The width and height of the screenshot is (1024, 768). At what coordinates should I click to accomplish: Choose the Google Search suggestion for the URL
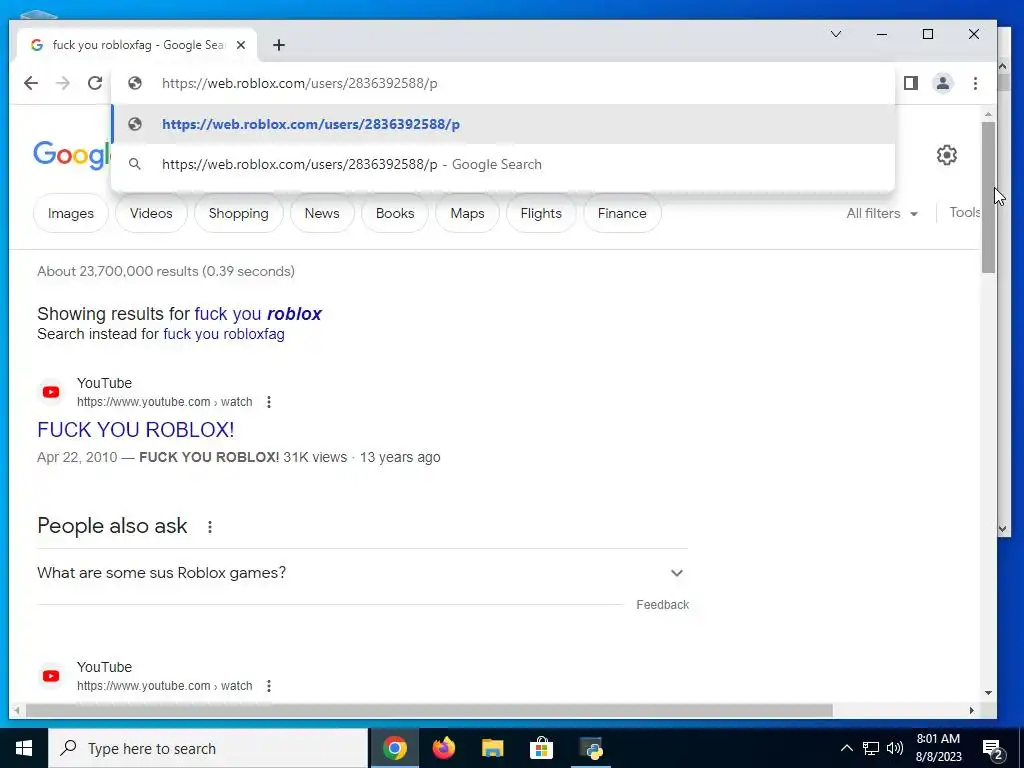click(x=503, y=165)
